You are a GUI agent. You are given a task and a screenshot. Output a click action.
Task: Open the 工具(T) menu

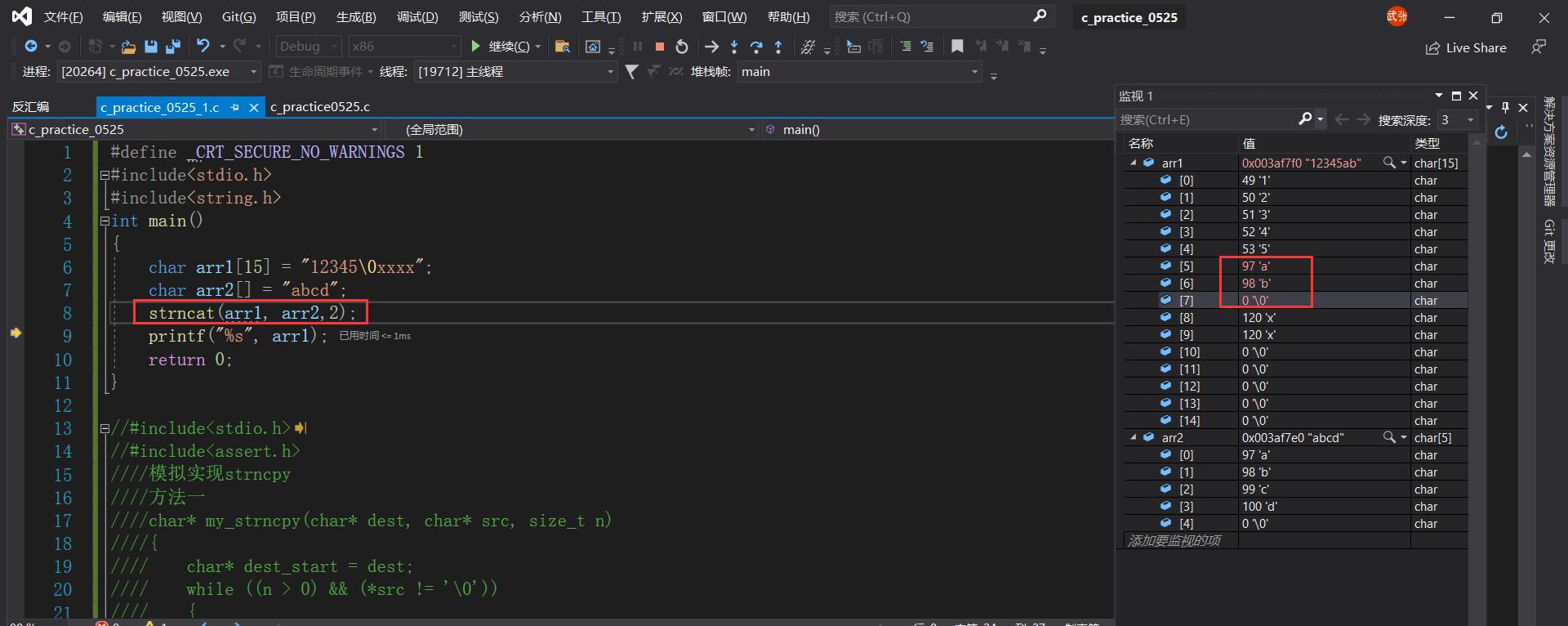(601, 16)
